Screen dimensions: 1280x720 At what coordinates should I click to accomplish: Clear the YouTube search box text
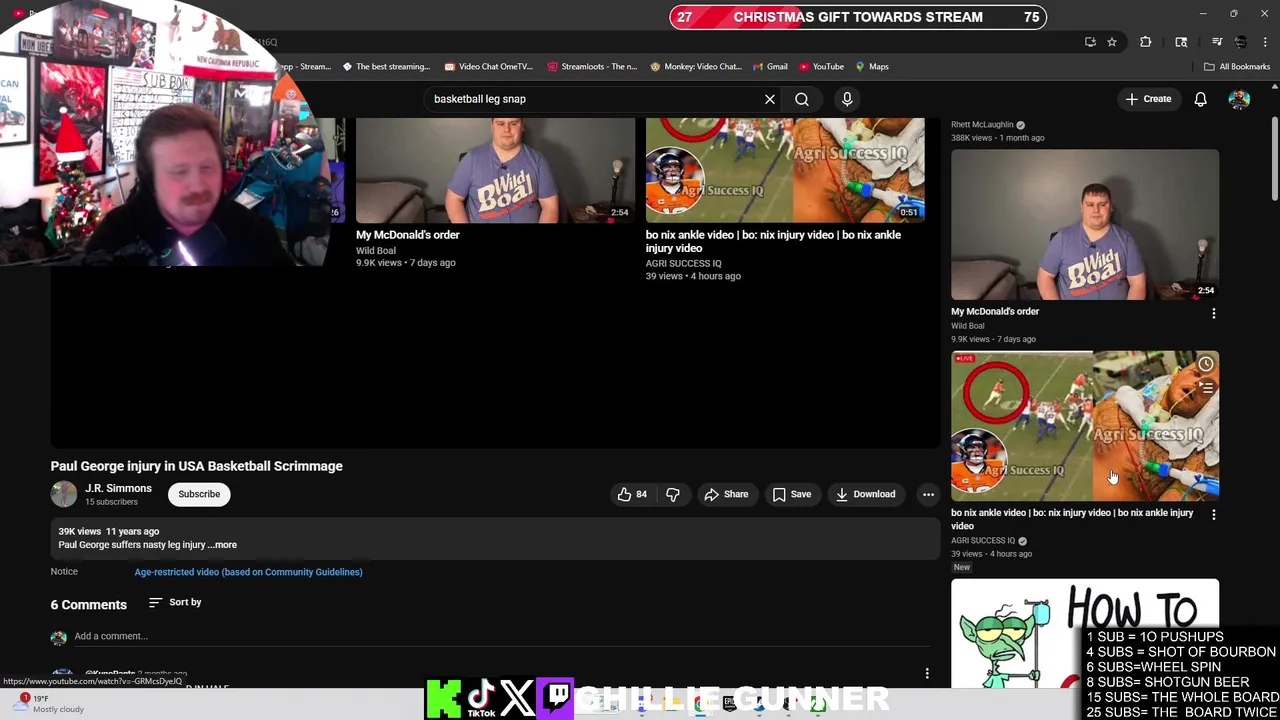(770, 99)
